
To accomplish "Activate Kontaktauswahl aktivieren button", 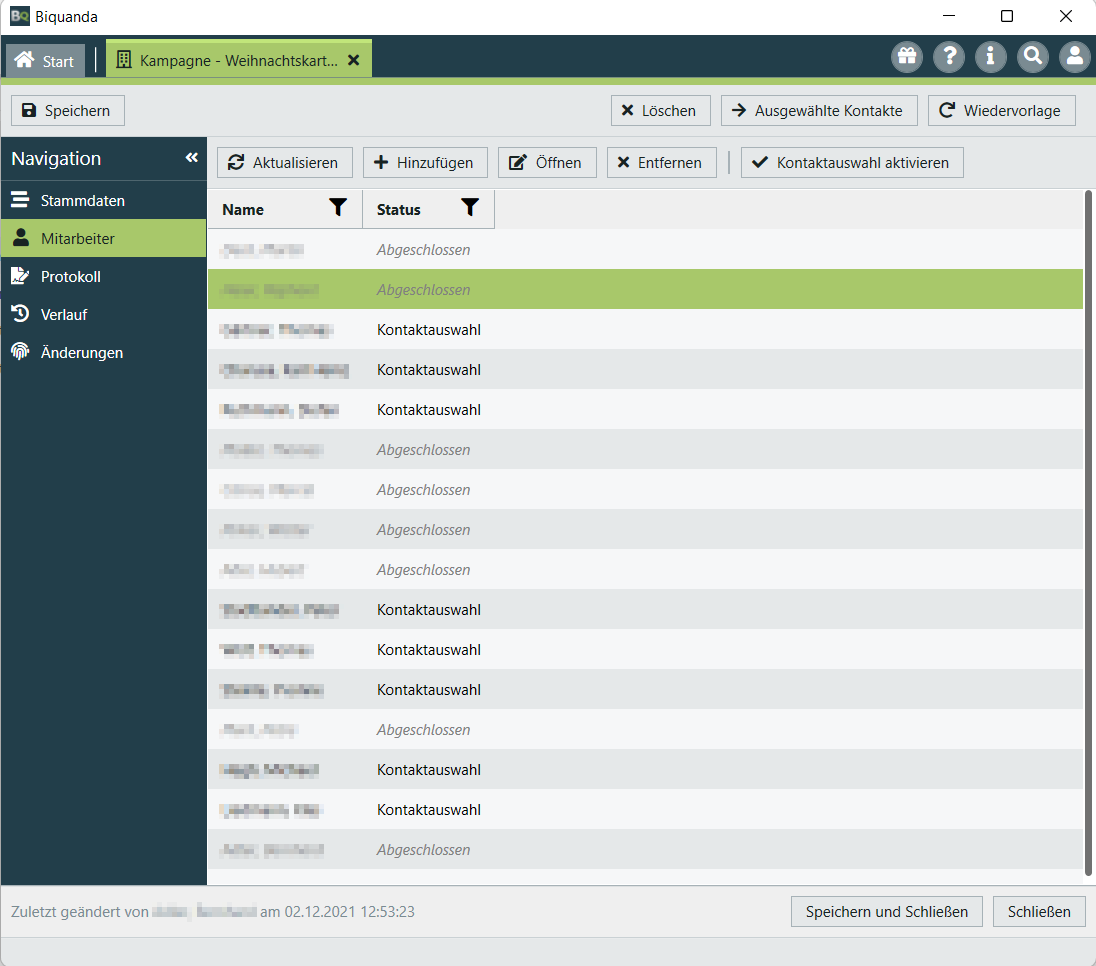I will tap(852, 163).
